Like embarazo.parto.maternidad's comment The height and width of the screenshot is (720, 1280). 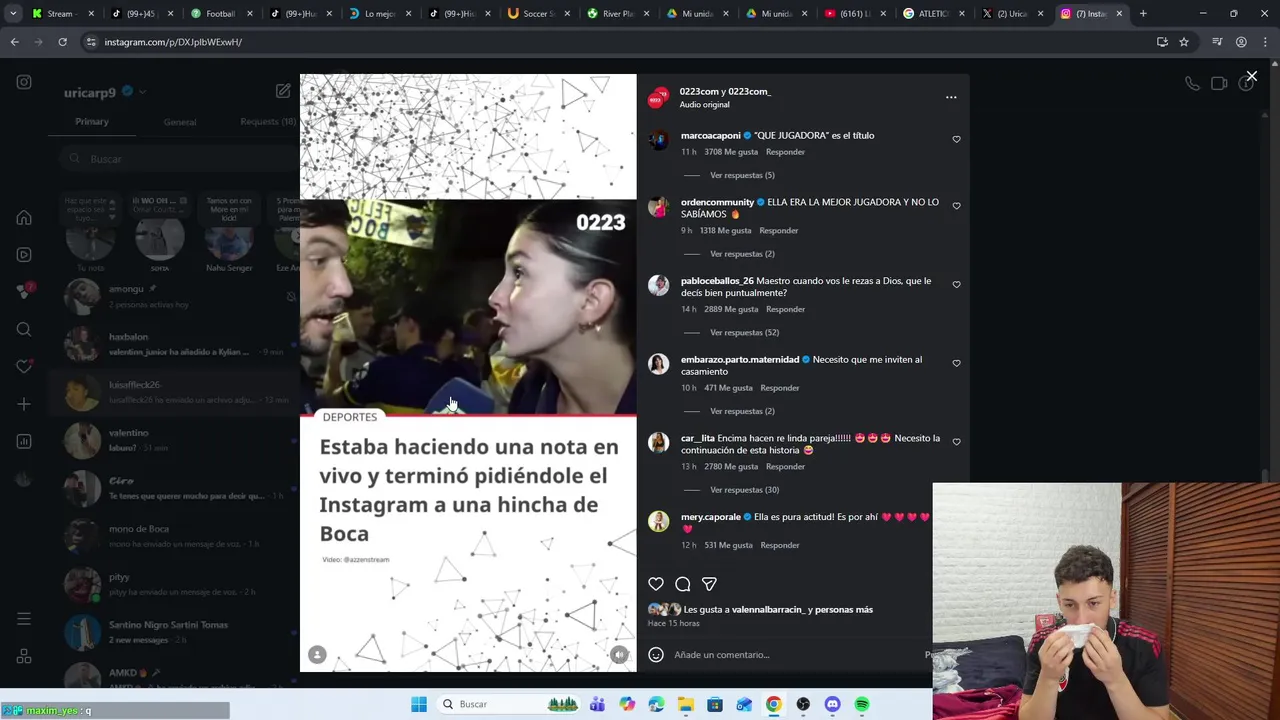[x=956, y=364]
